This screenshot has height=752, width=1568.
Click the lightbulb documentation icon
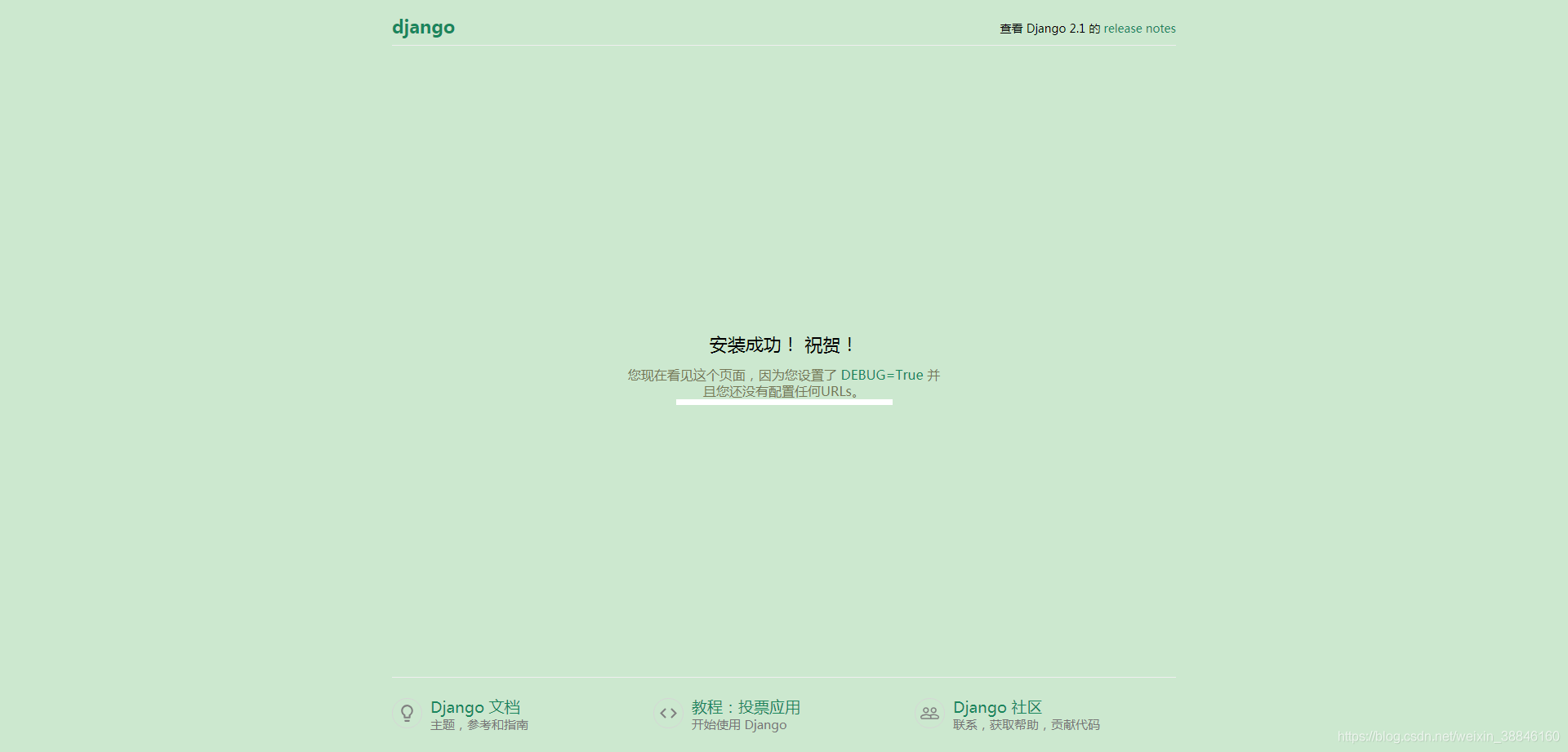(x=407, y=713)
